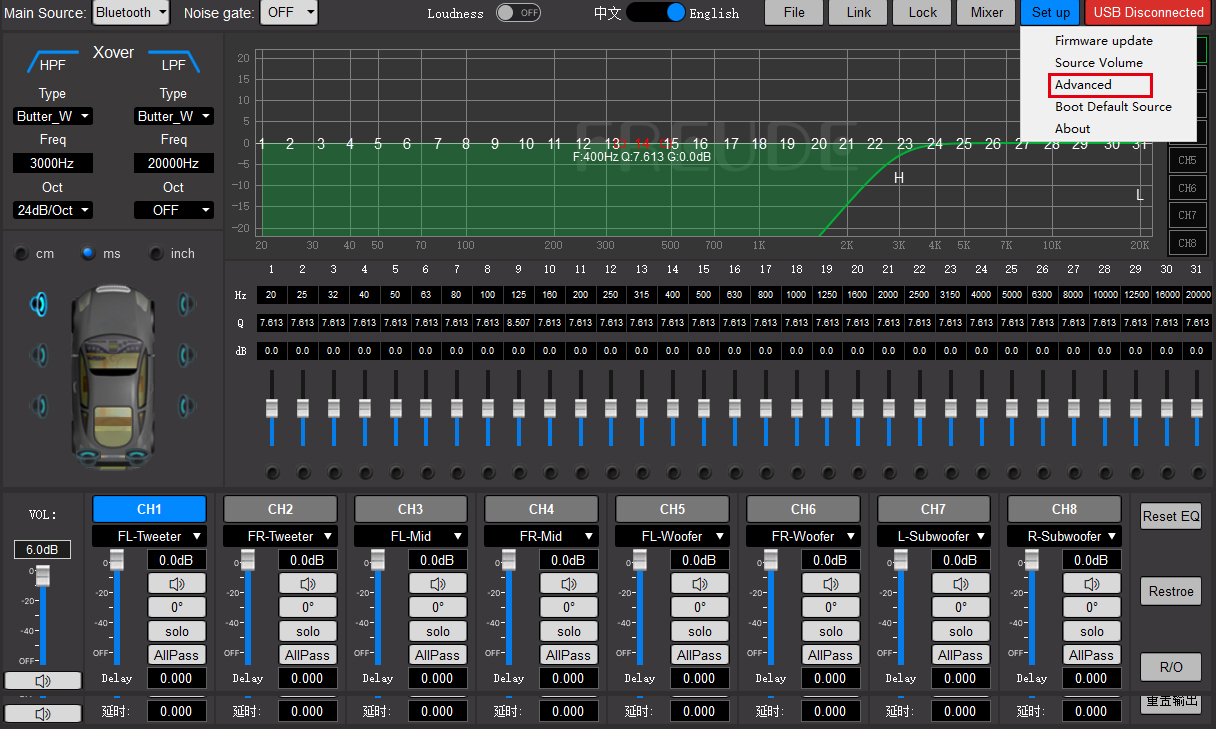1216x729 pixels.
Task: Click the round knob under band 1 slider
Action: click(271, 473)
